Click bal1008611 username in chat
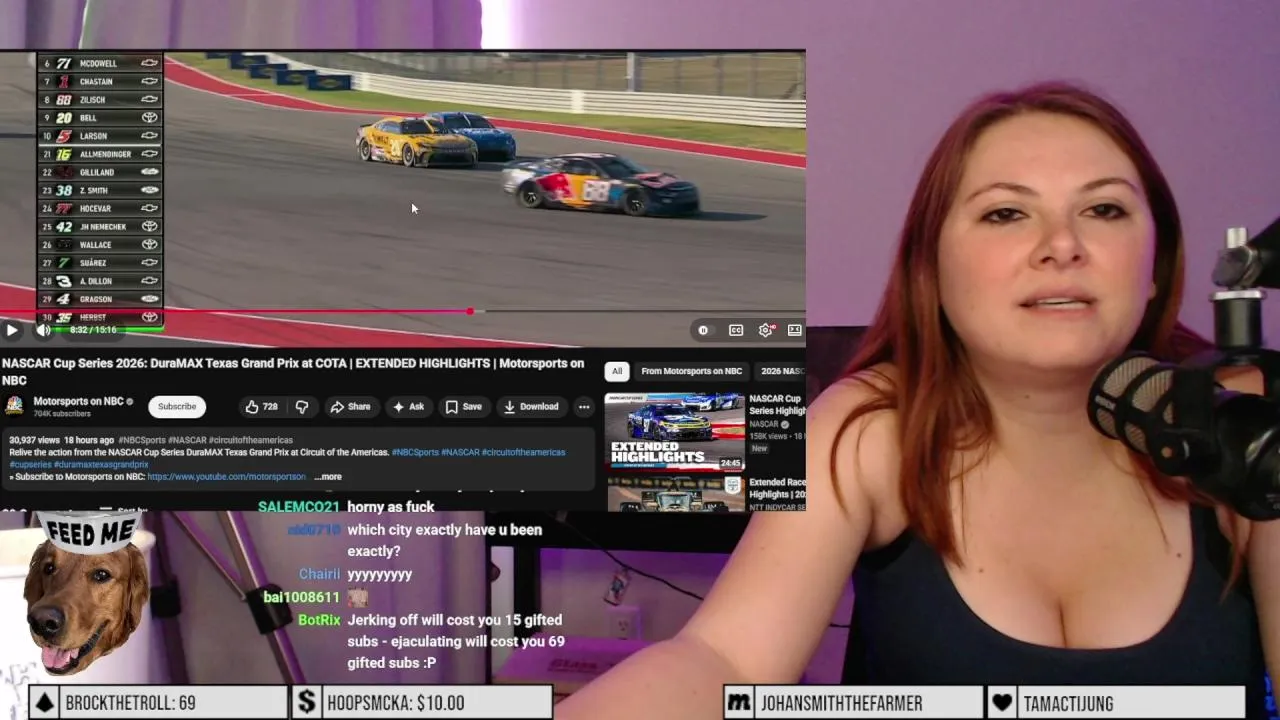 [301, 597]
